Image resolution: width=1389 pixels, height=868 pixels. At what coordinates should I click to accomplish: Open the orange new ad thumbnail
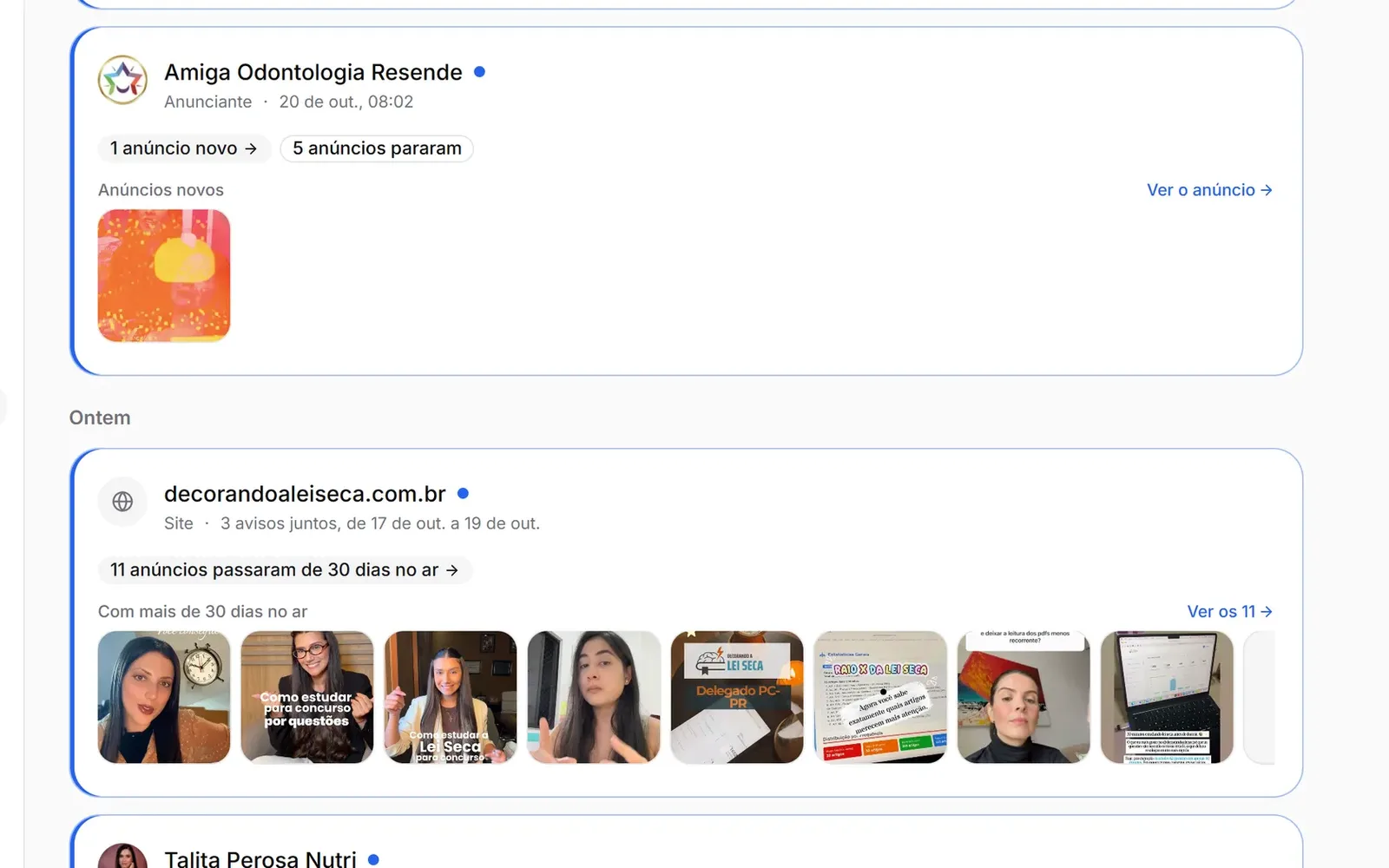pyautogui.click(x=164, y=275)
